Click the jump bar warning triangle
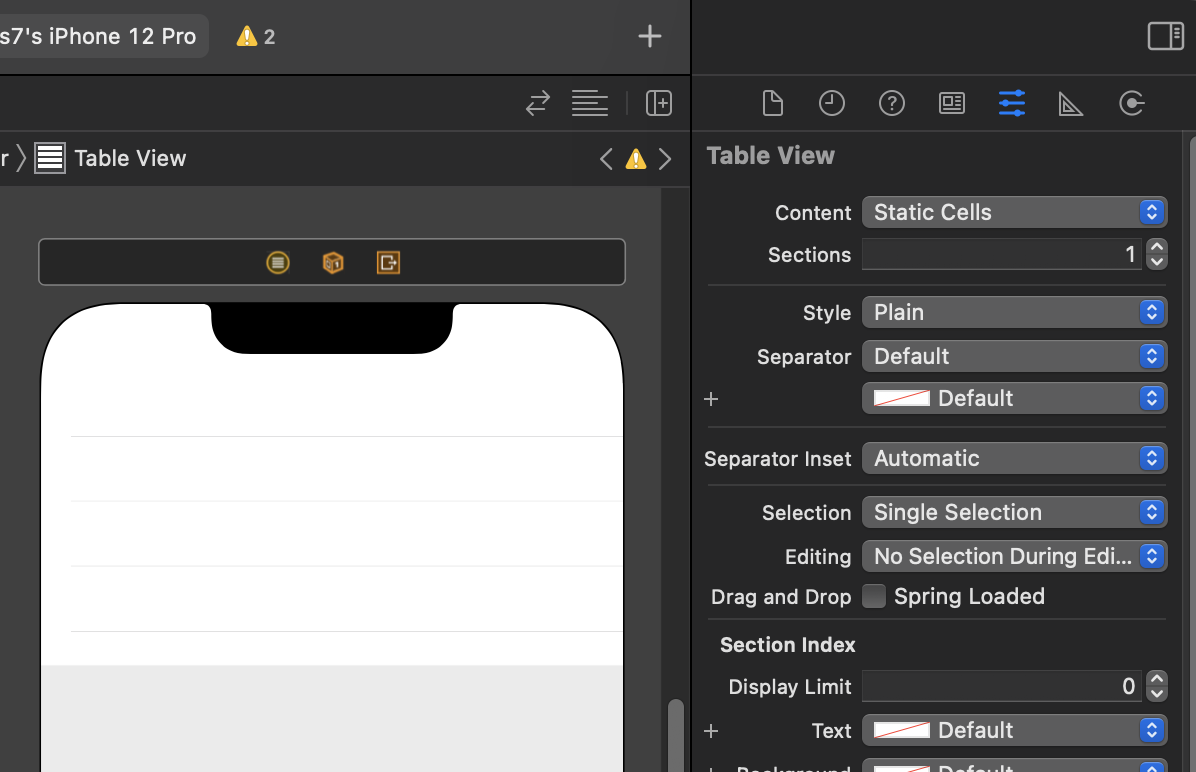 (635, 159)
